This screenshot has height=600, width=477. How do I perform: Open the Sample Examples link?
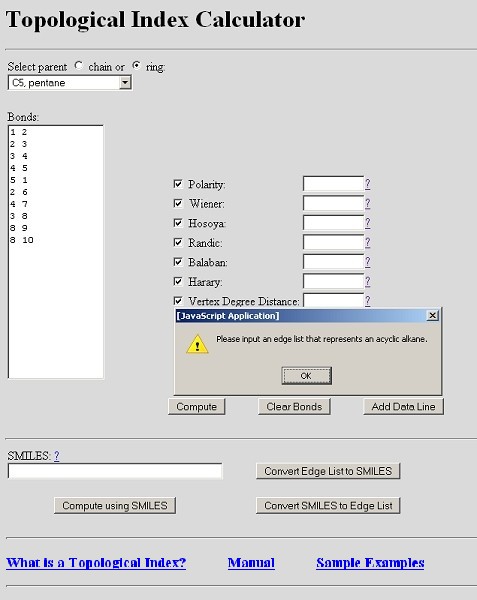(370, 562)
